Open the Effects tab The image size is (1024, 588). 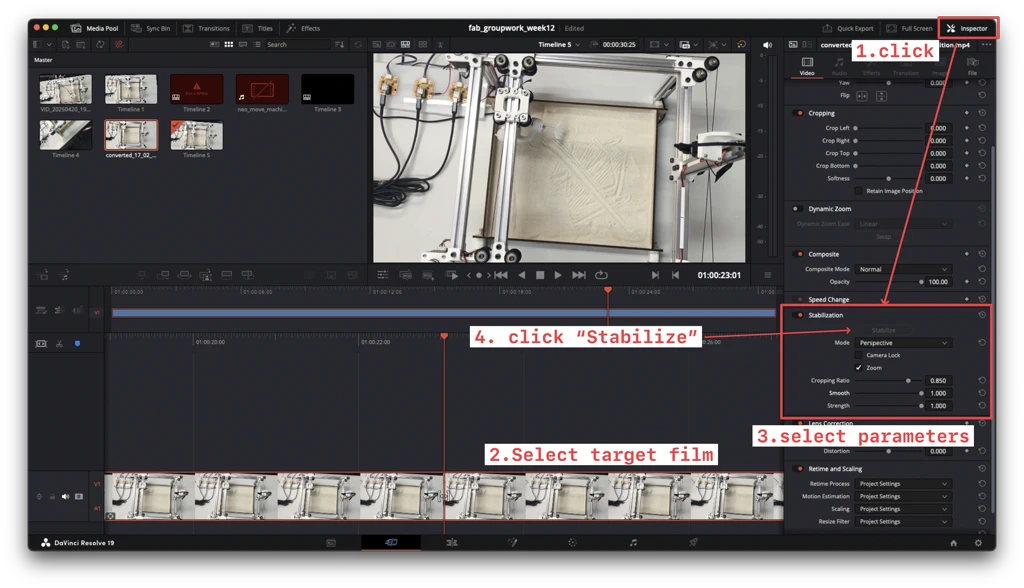[304, 28]
